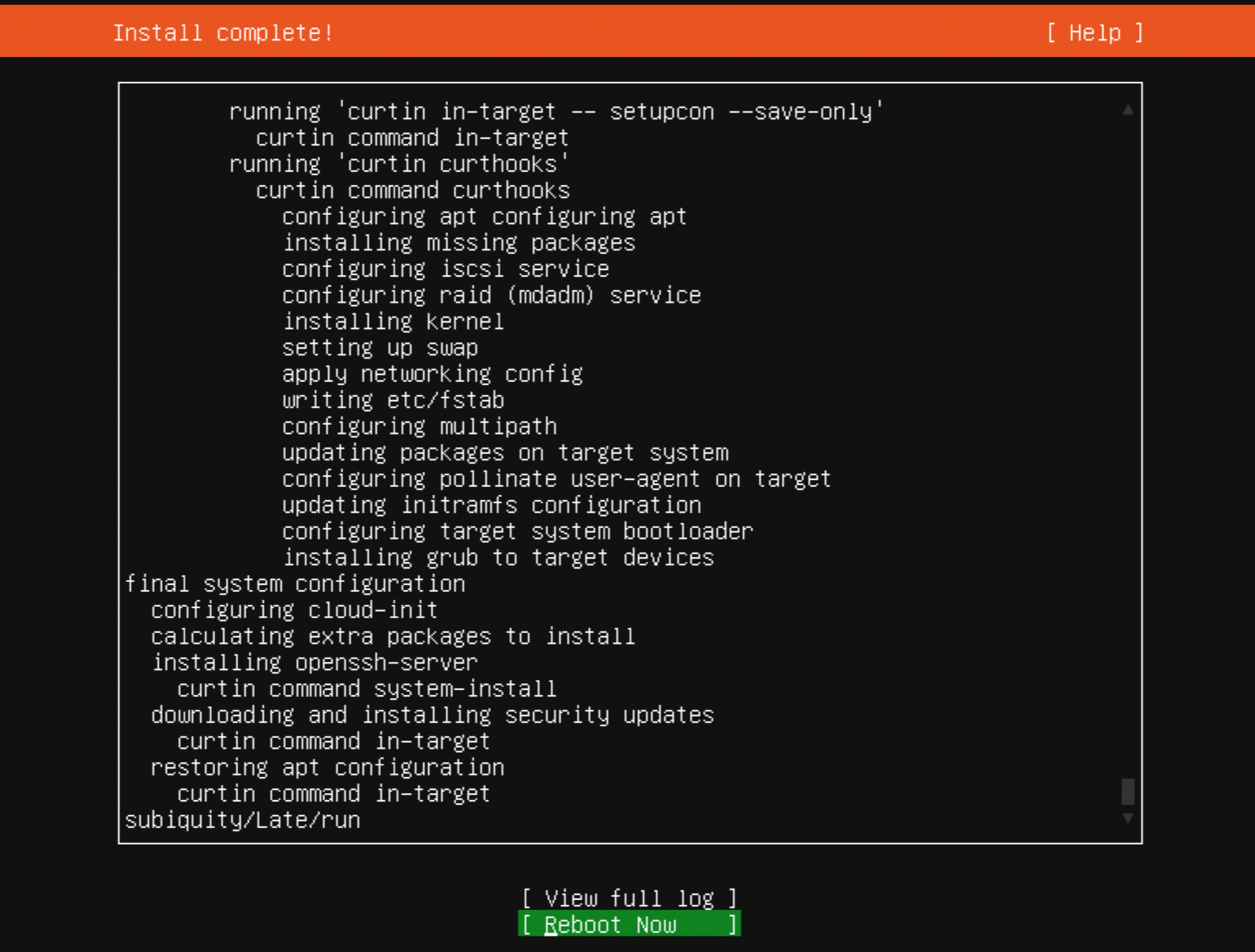Select the Reboot Now button
Viewport: 1255px width, 952px height.
click(x=629, y=925)
